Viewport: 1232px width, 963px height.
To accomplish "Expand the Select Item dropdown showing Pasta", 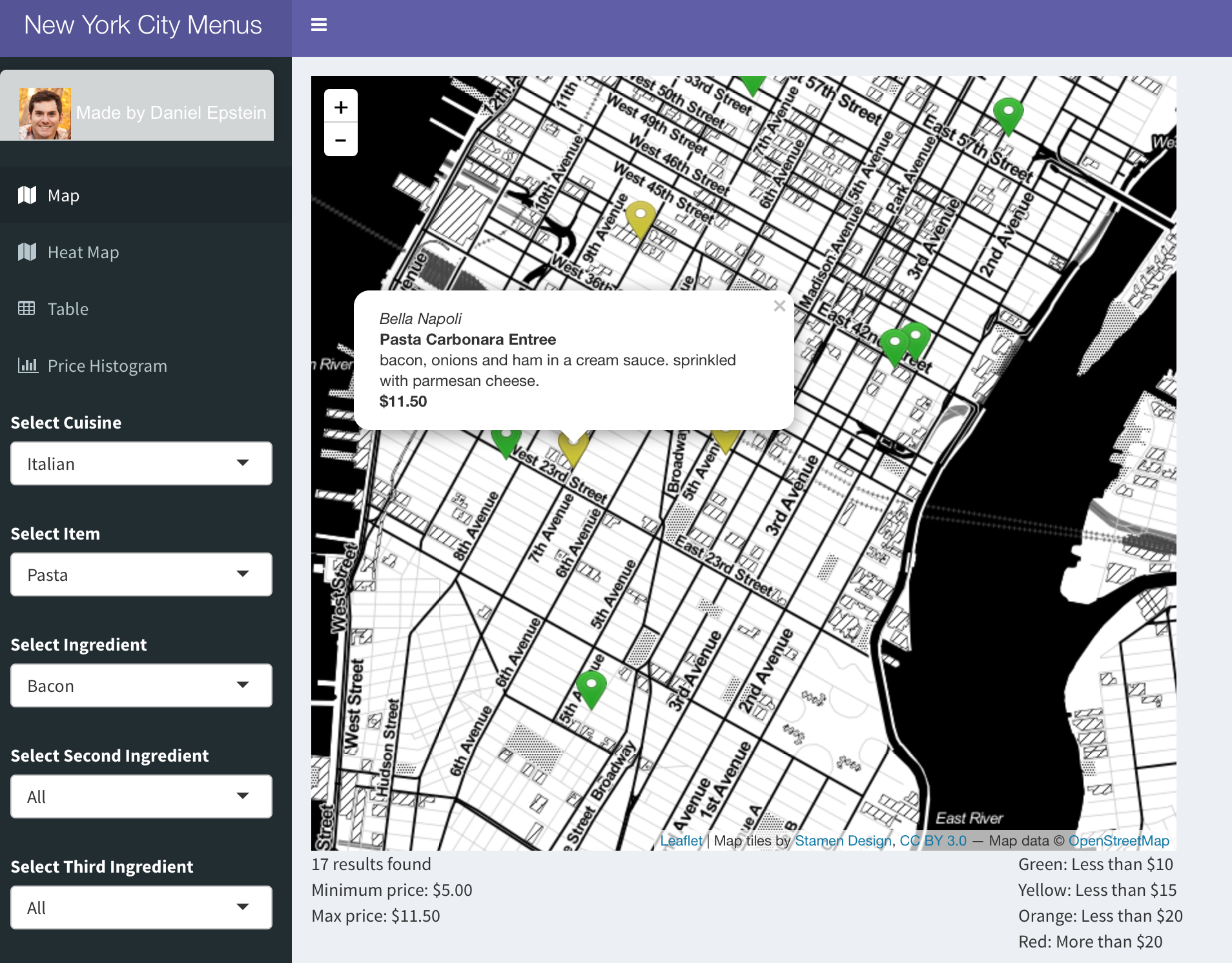I will [x=141, y=574].
